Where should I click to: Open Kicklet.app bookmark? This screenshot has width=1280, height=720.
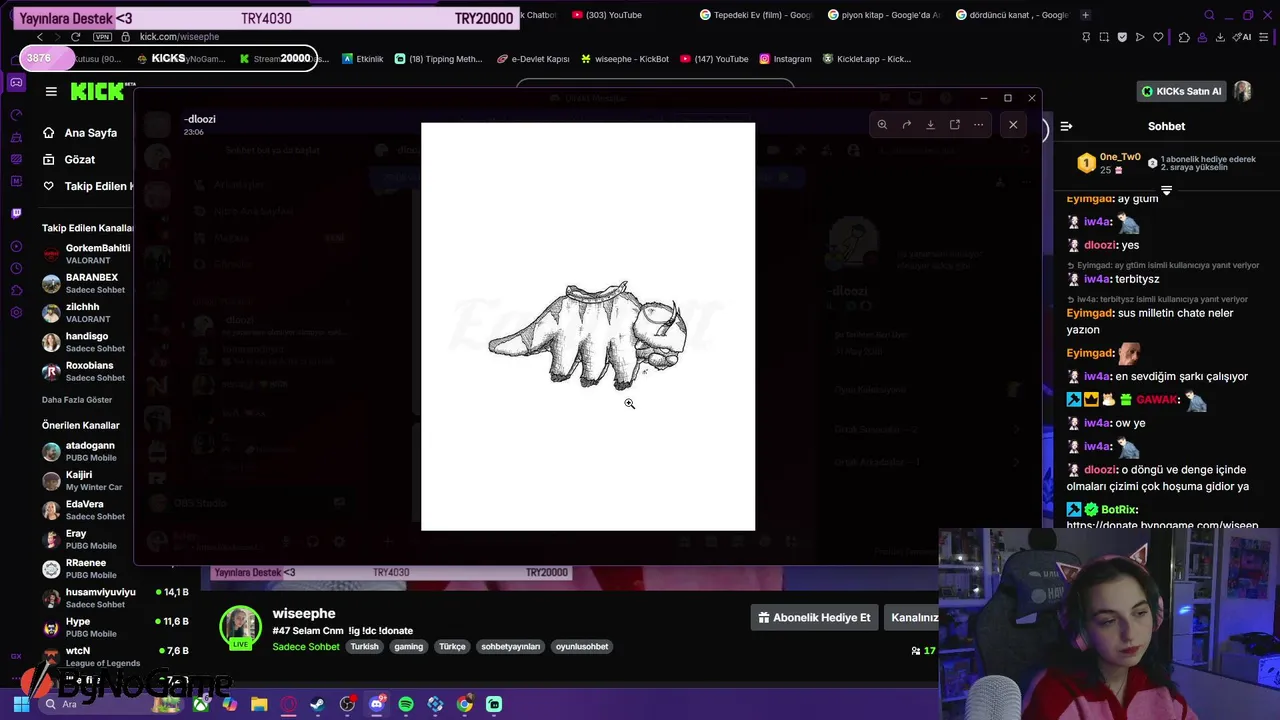(867, 59)
